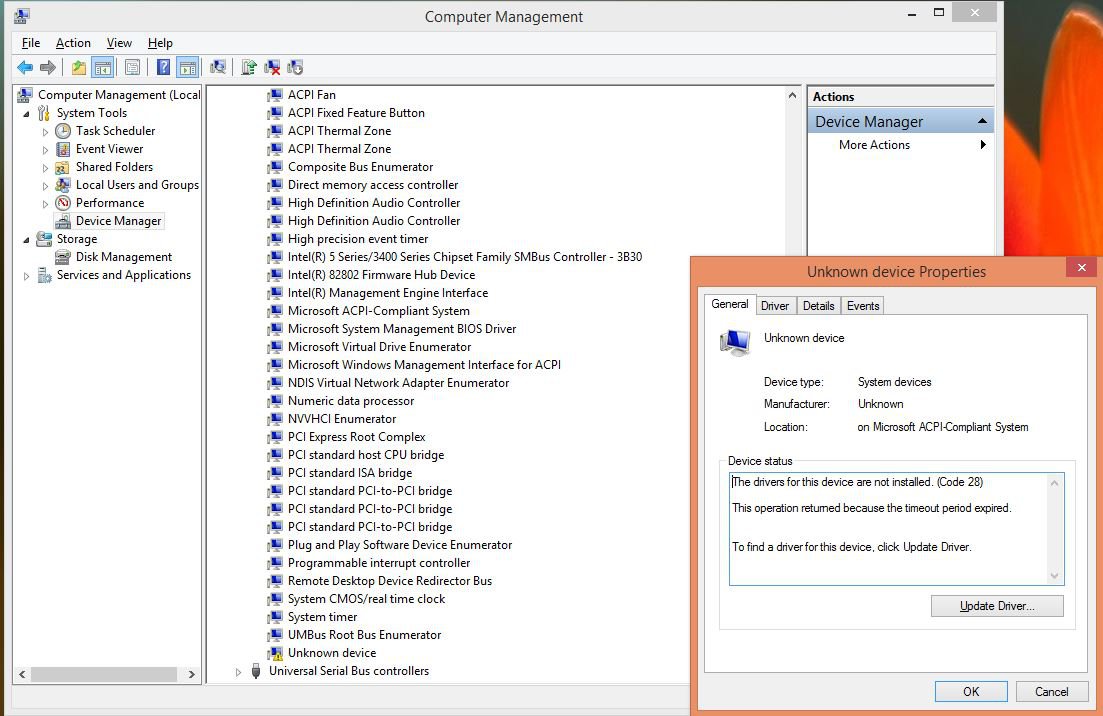Collapse the Storage tree node
Screen dimensions: 1103x716
pyautogui.click(x=27, y=239)
